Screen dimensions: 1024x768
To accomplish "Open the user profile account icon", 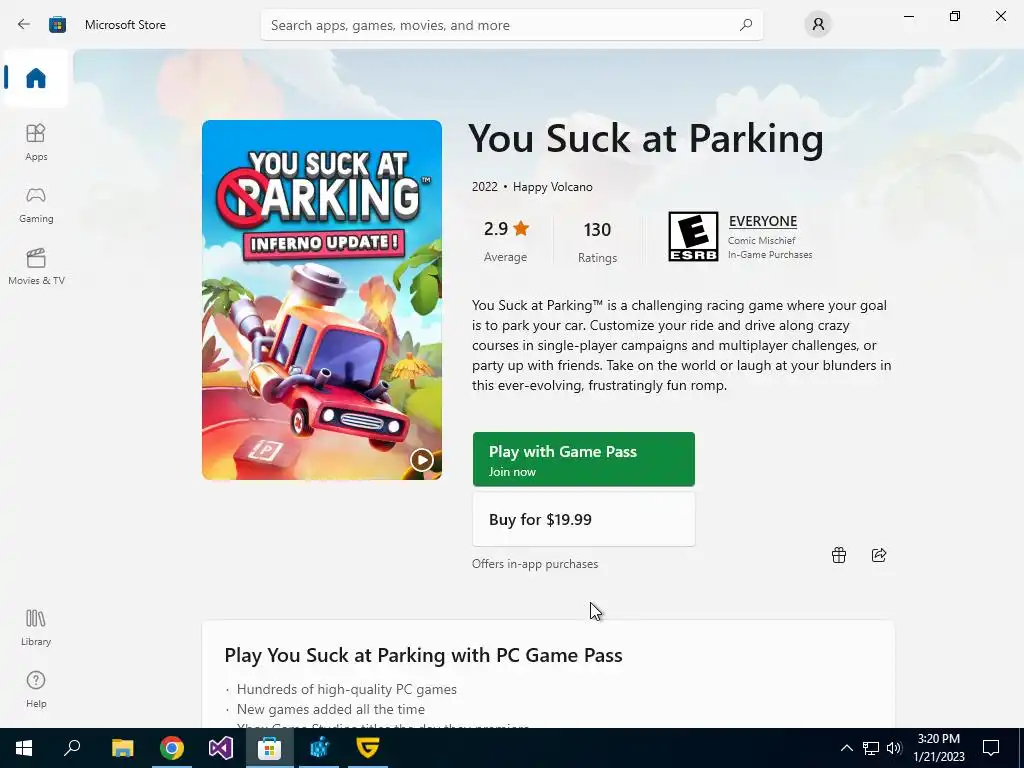I will point(818,25).
